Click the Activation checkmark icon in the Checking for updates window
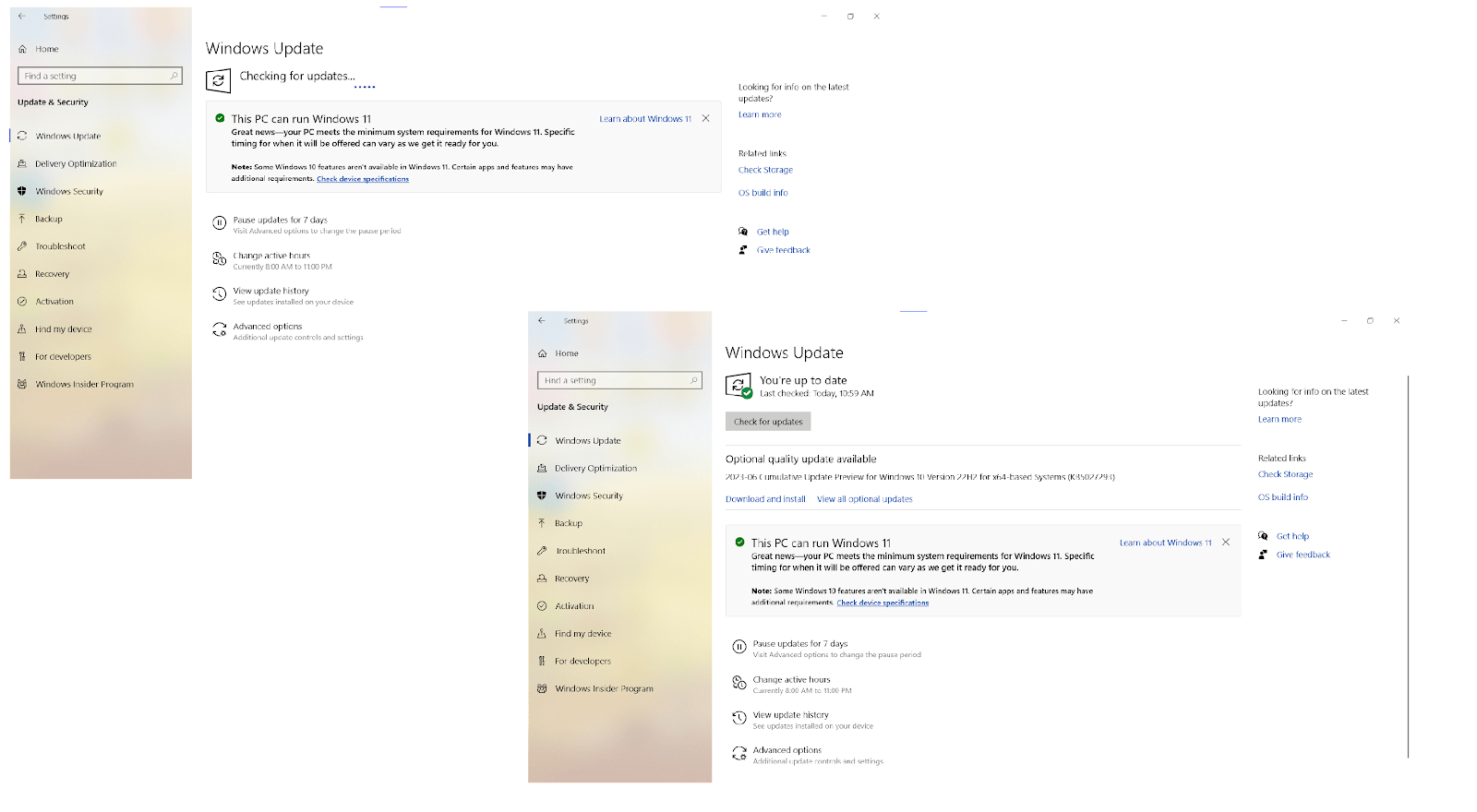 22,302
